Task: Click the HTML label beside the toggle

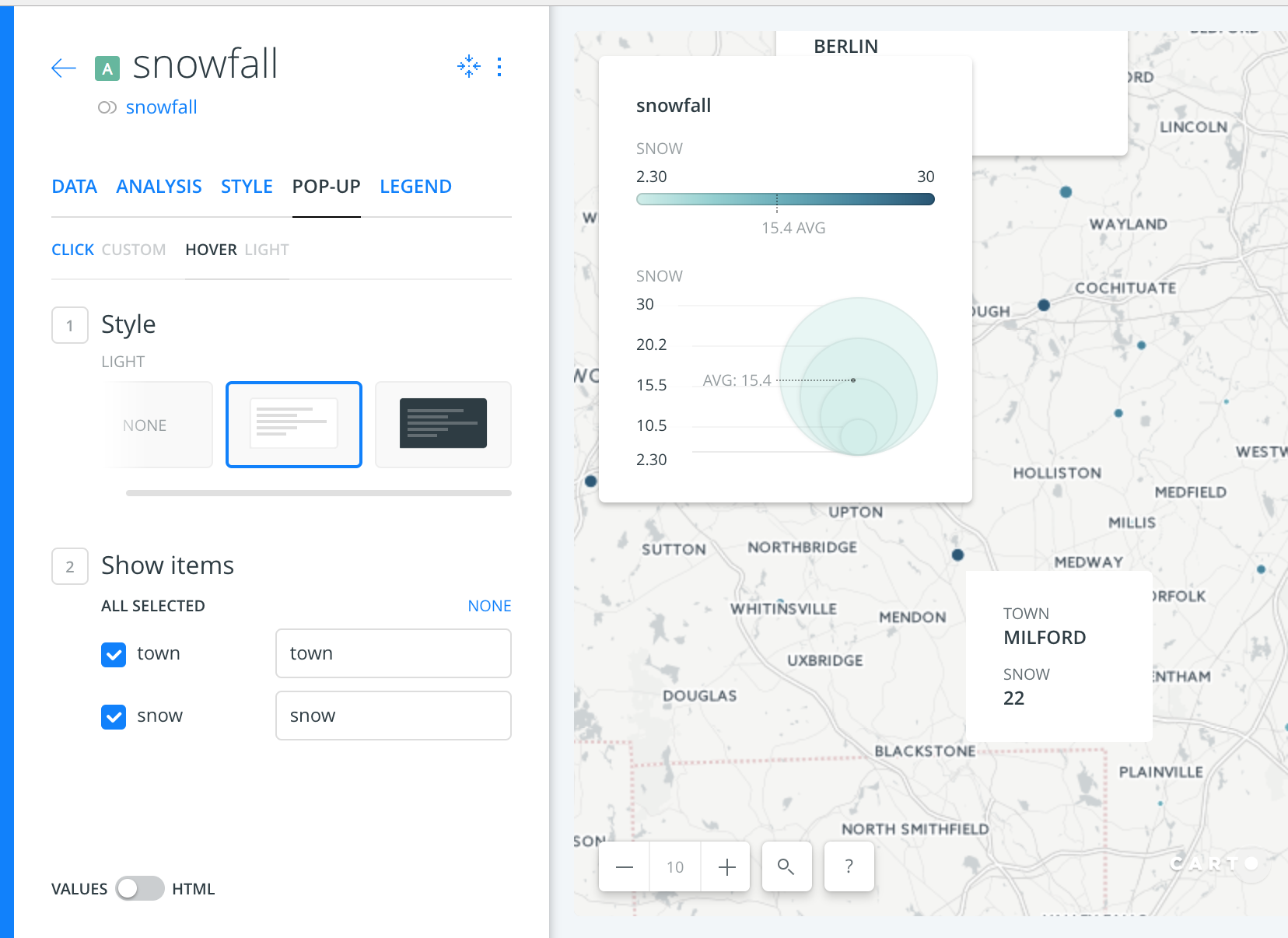Action: (x=193, y=889)
